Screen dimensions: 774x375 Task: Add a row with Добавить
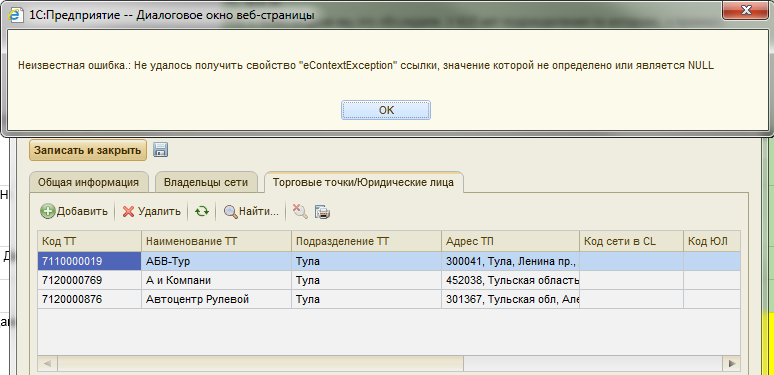[x=74, y=212]
